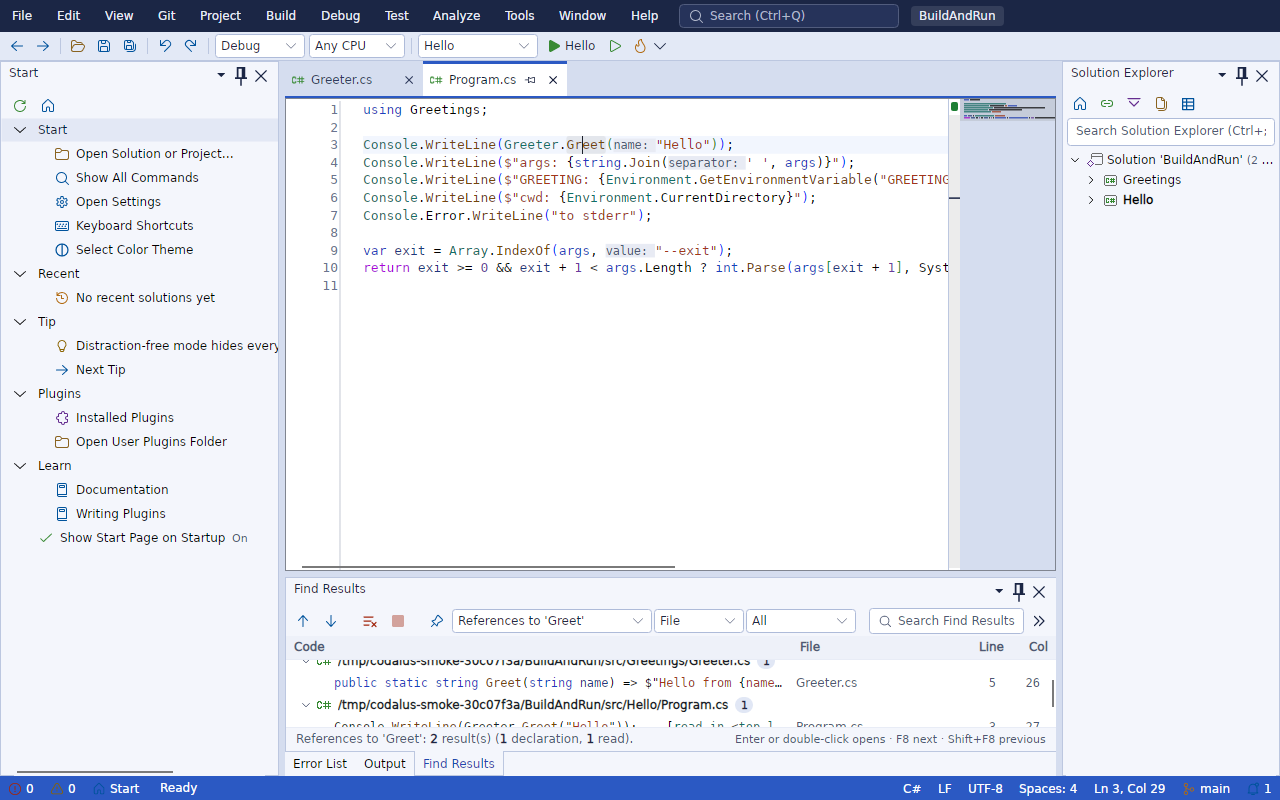The height and width of the screenshot is (800, 1280).
Task: Click the Solution Explorer home icon
Action: pos(1080,103)
